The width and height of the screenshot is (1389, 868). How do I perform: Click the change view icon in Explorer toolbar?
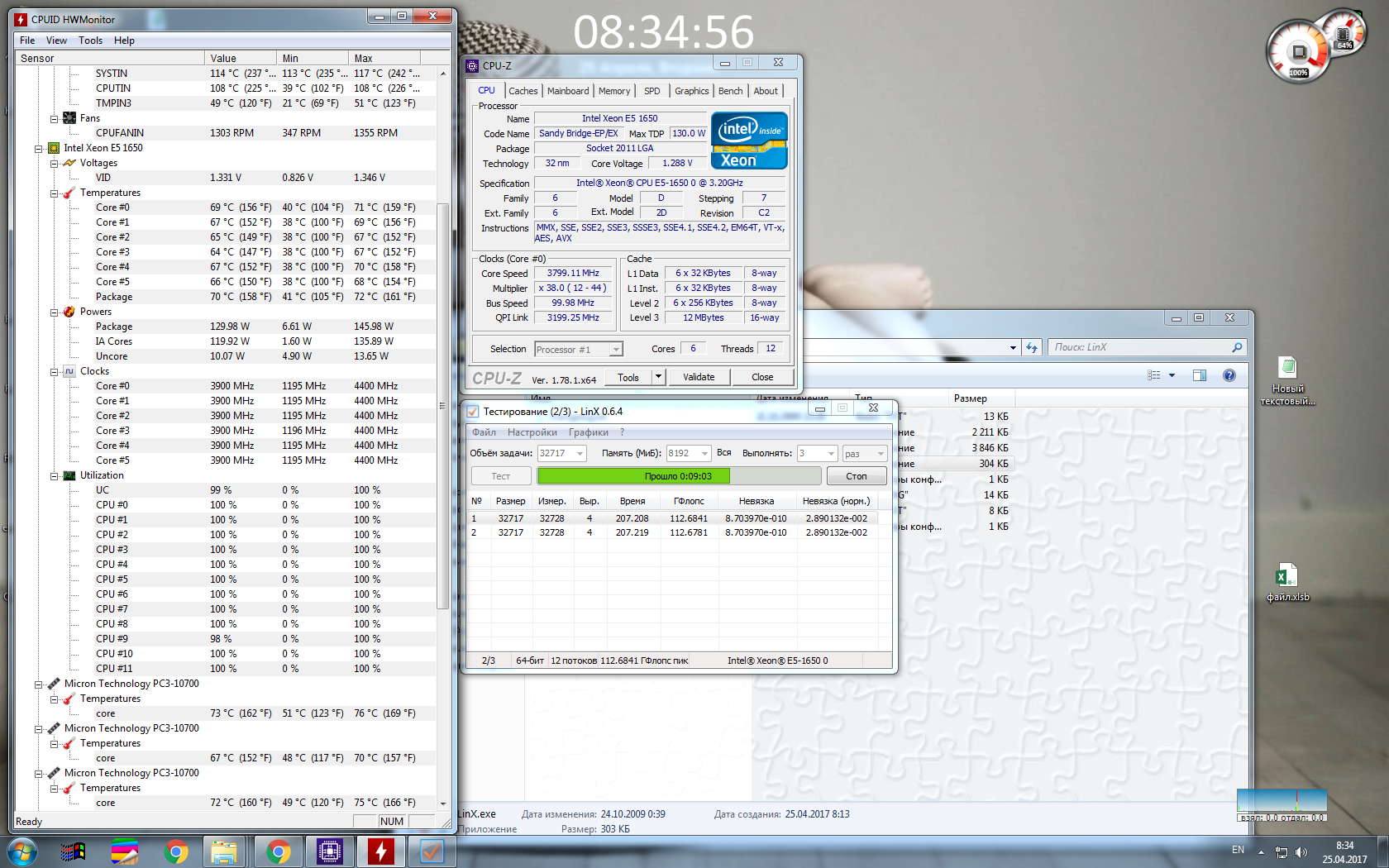[x=1154, y=375]
